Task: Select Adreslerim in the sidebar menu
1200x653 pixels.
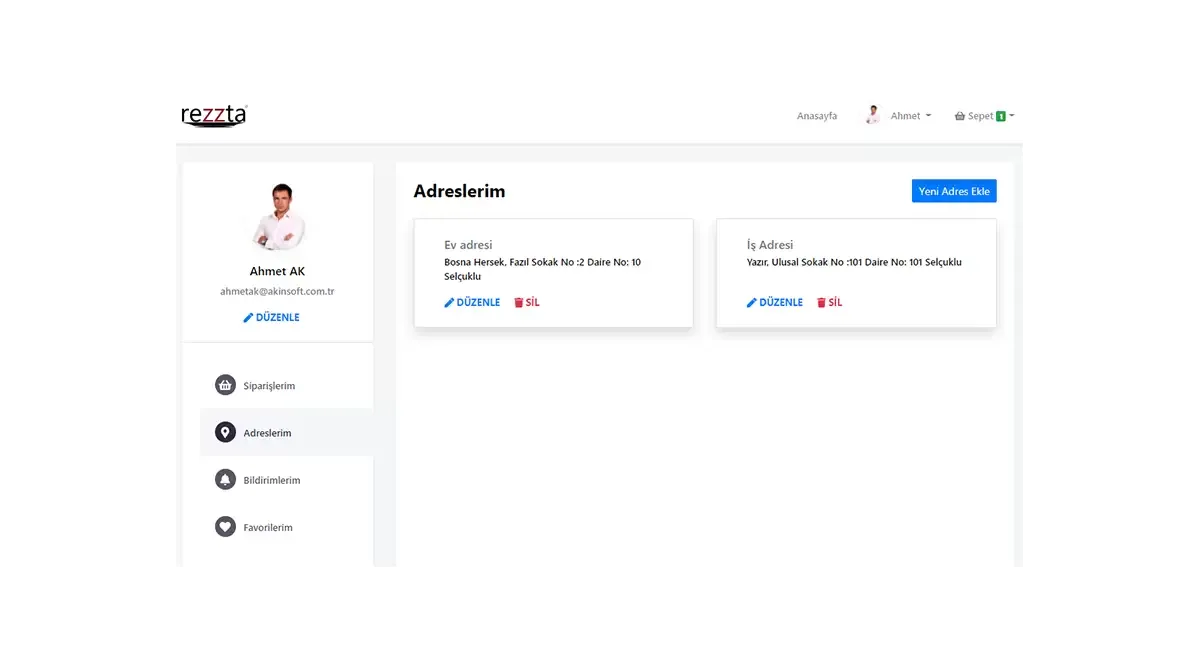Action: [287, 432]
